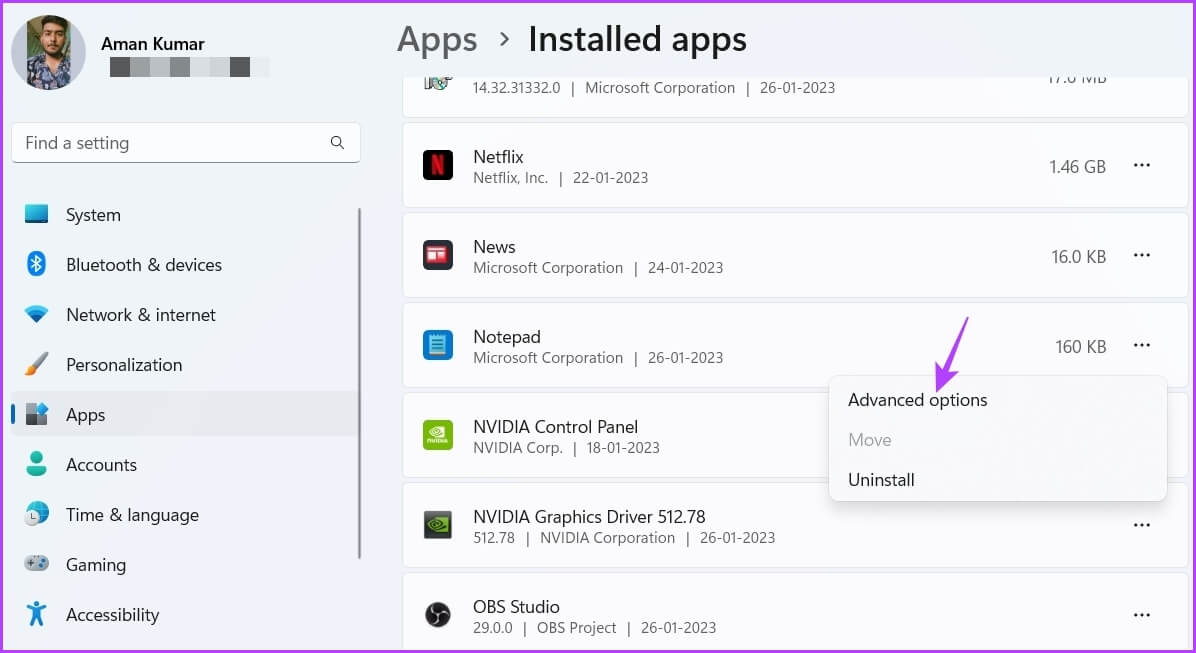Open Time & language settings
Viewport: 1196px width, 653px height.
point(185,515)
